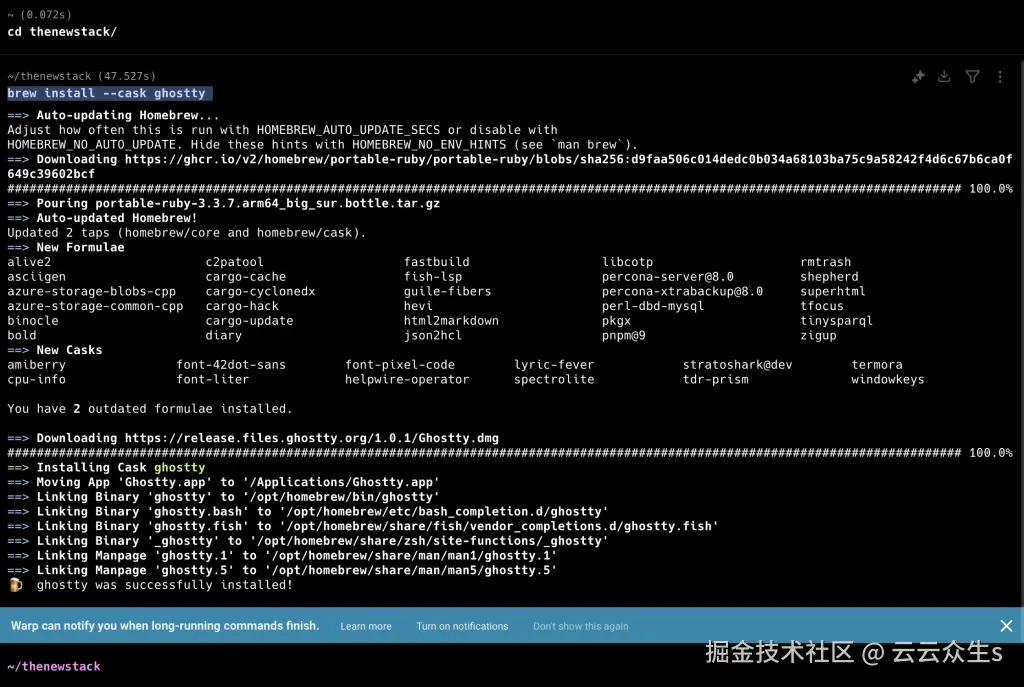Click the 'ghostty was successfully installed!' line
Screen dimensions: 1024x687
pos(165,585)
